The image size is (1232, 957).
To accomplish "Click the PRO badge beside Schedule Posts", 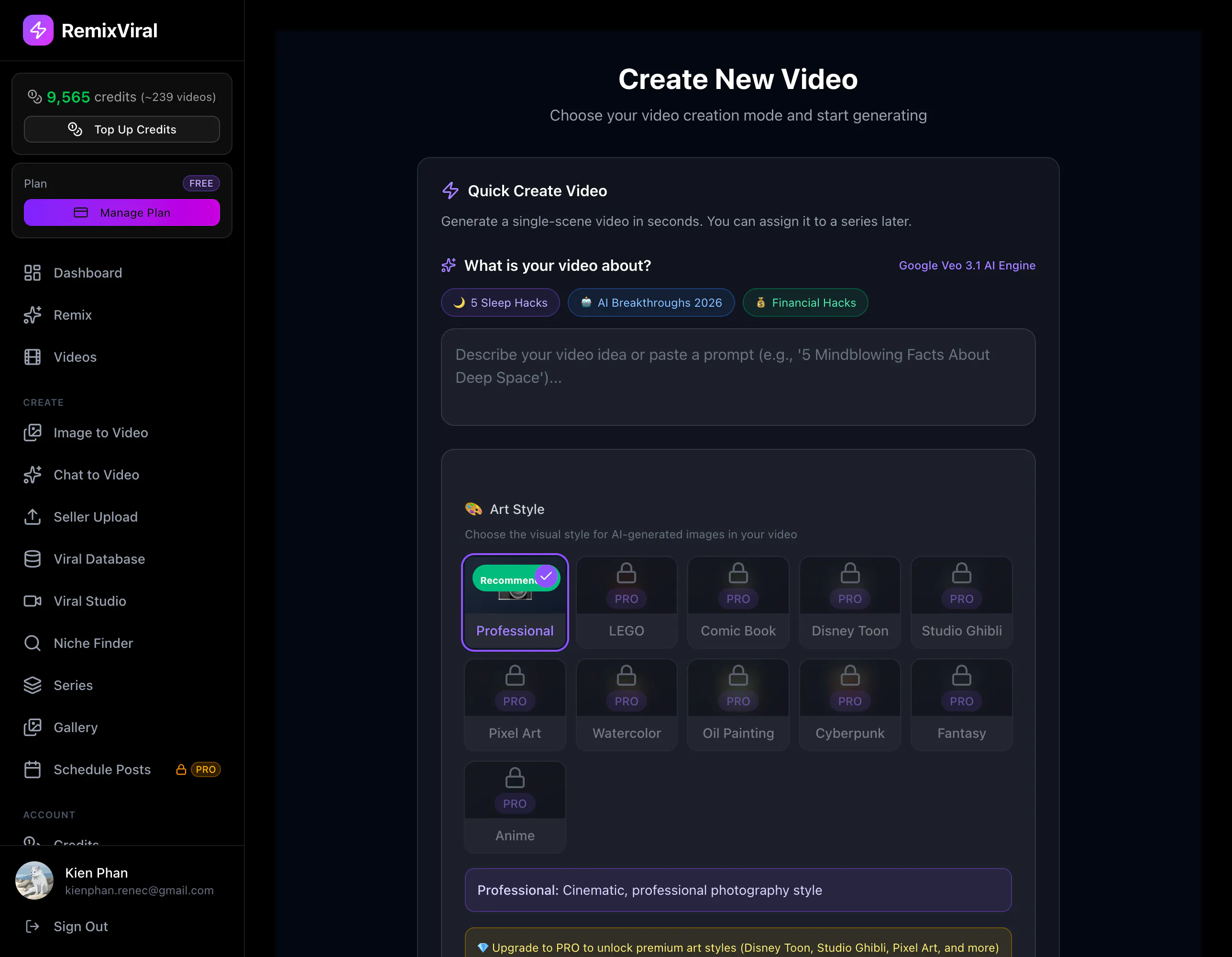I will pos(206,769).
